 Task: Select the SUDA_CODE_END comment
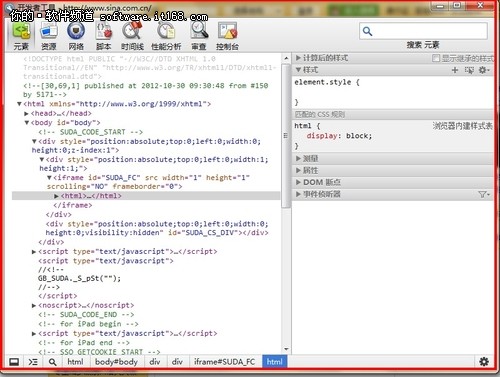(86, 315)
